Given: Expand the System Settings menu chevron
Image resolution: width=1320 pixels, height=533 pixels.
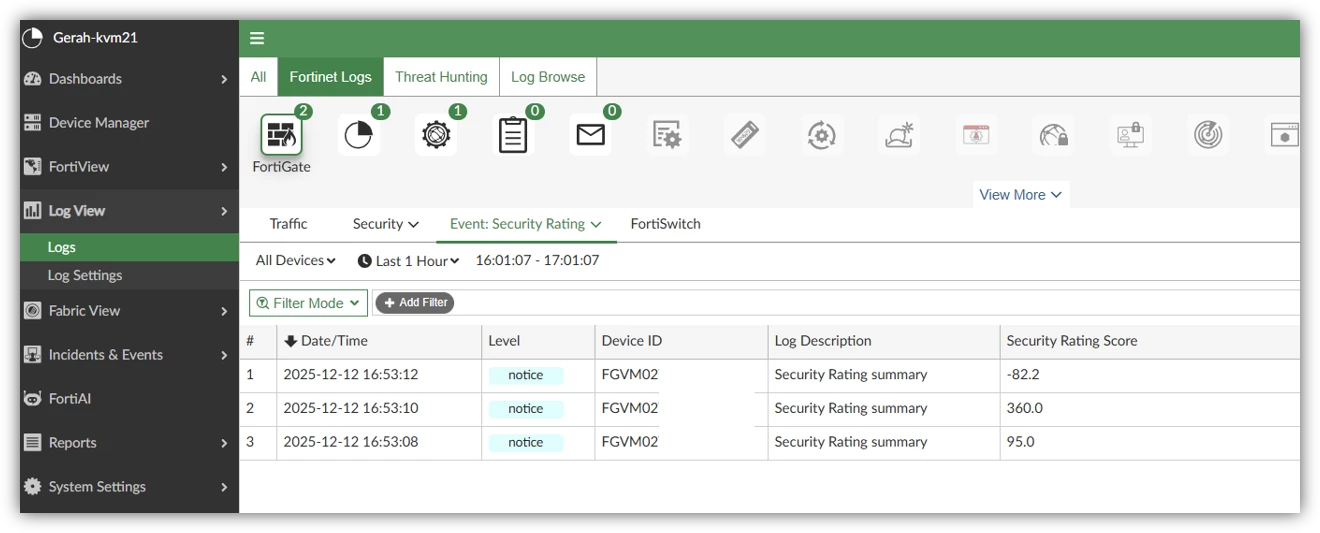Looking at the screenshot, I should [224, 487].
